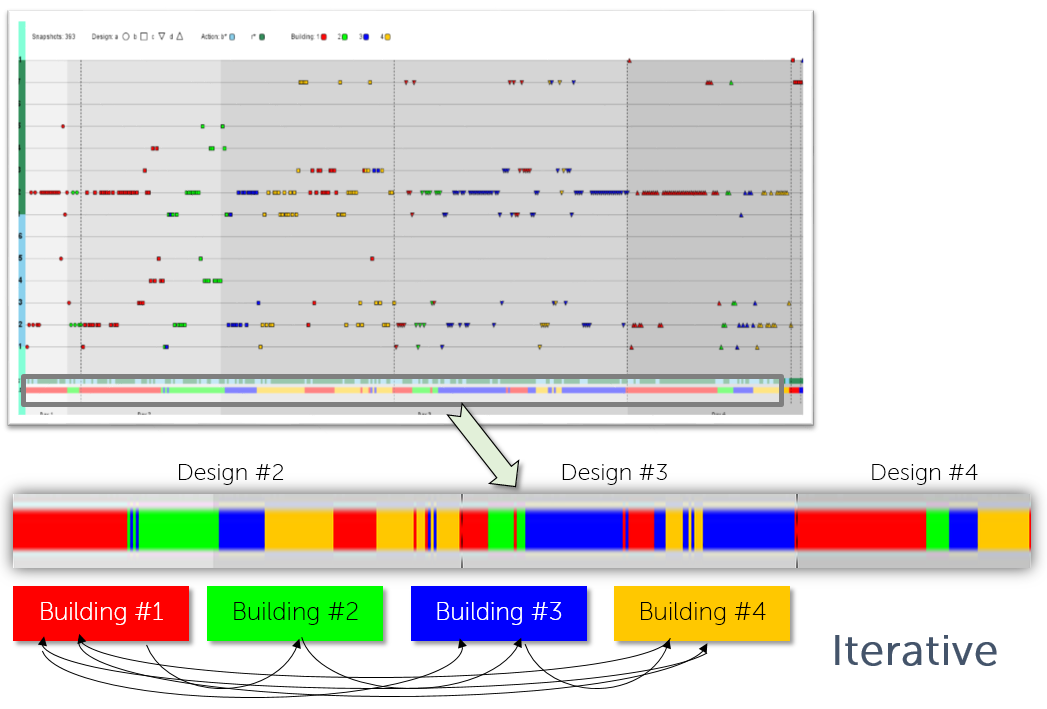Click the Snapshots 393 counter text

(53, 37)
